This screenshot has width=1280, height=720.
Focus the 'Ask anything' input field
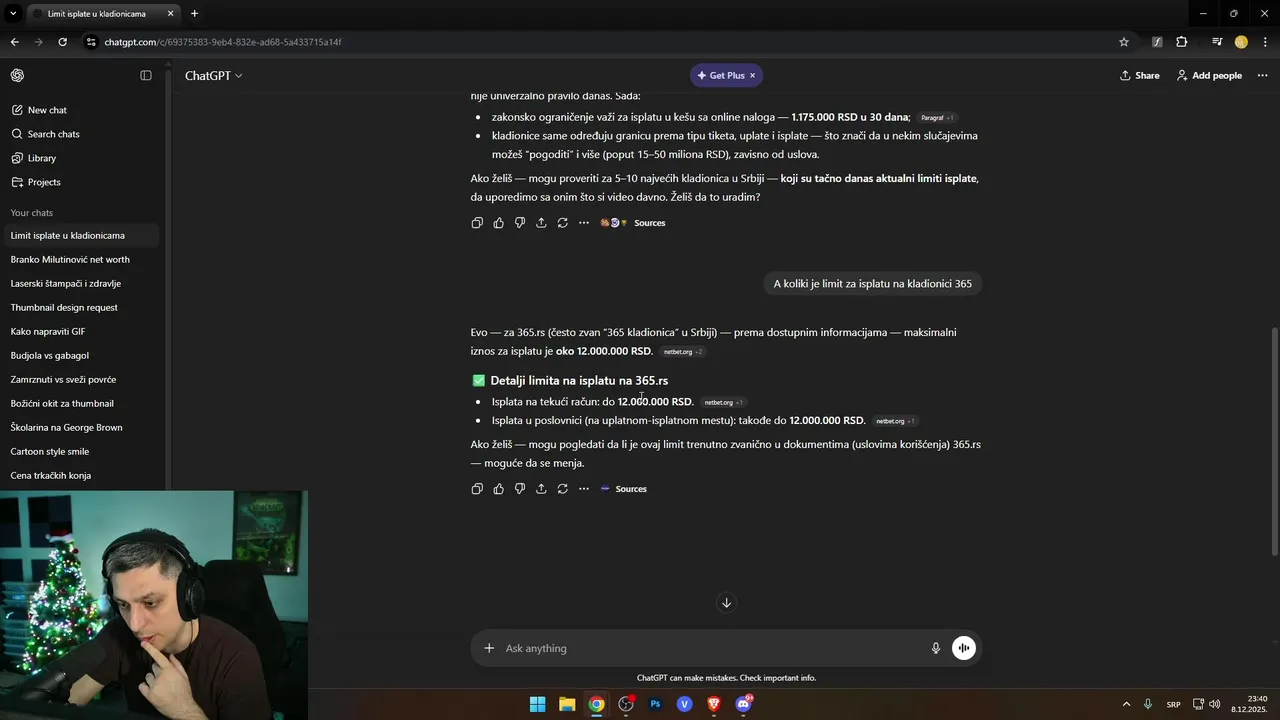[x=710, y=648]
